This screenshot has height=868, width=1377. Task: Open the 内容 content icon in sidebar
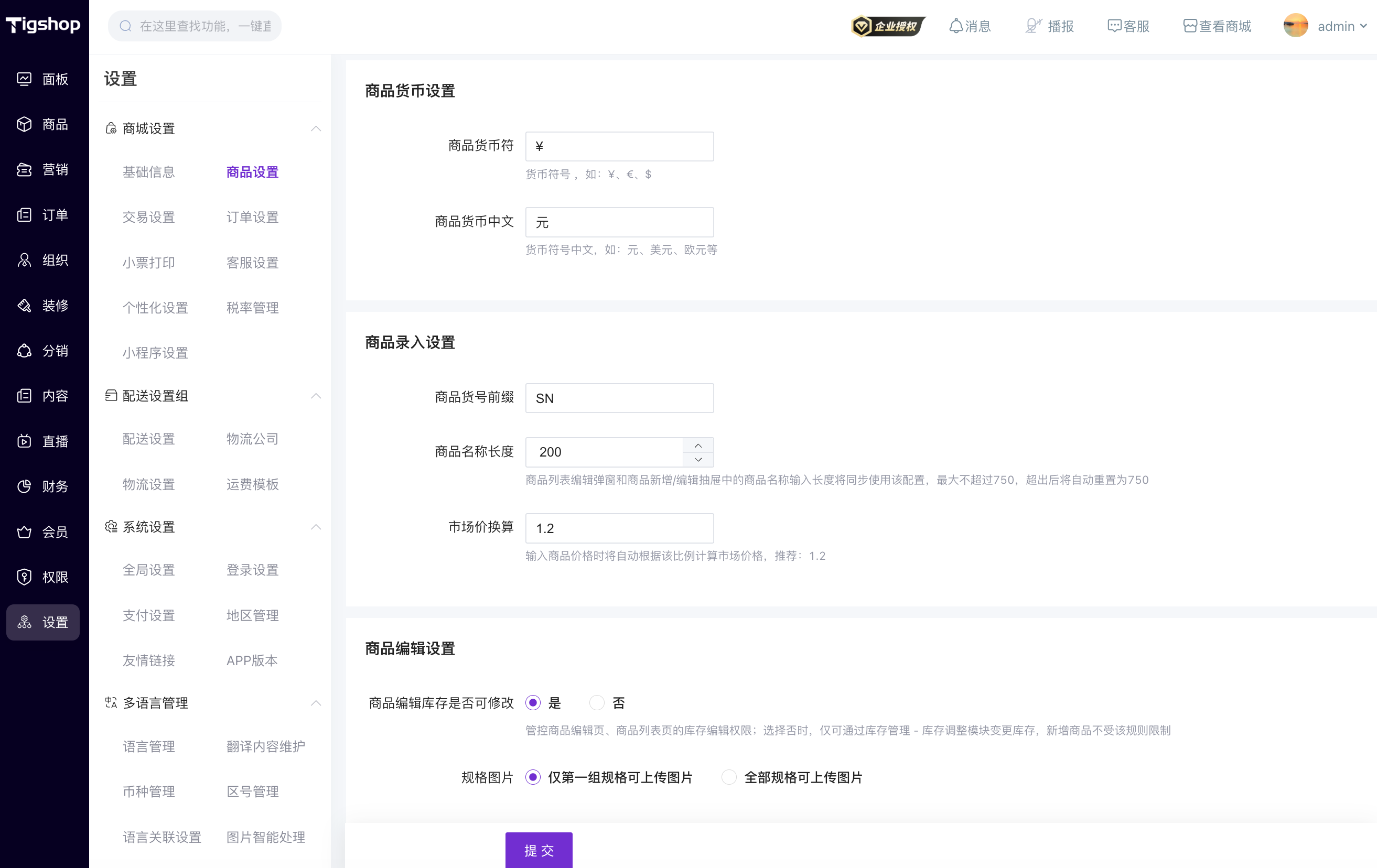(x=24, y=395)
